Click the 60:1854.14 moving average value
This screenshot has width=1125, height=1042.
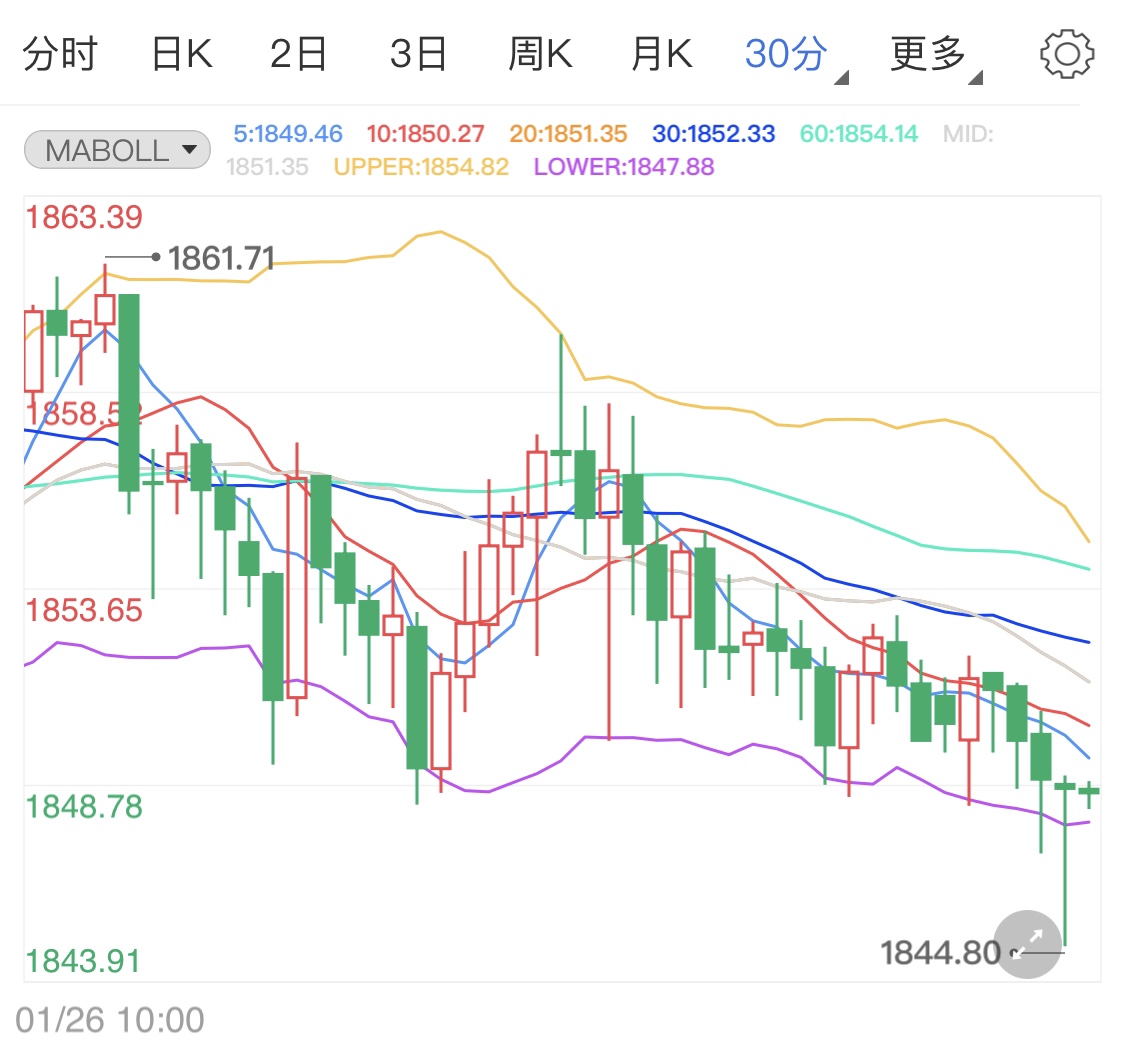858,133
